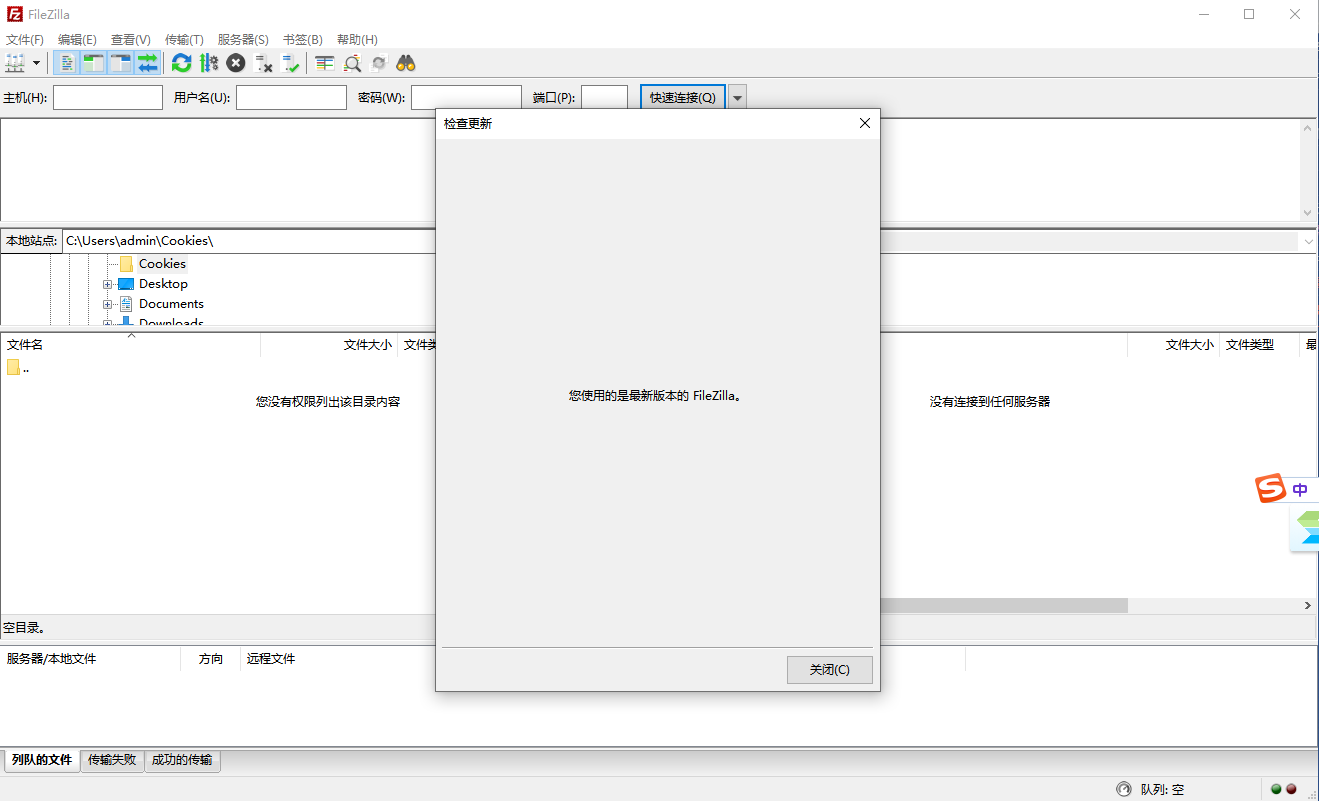Focus the 密码(W) password input field
This screenshot has width=1319, height=801.
coord(466,97)
